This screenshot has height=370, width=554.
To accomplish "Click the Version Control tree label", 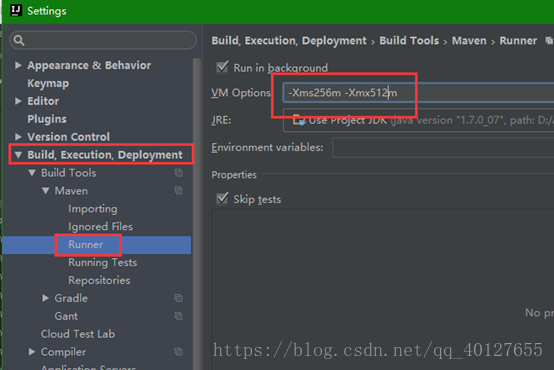I will (x=69, y=137).
